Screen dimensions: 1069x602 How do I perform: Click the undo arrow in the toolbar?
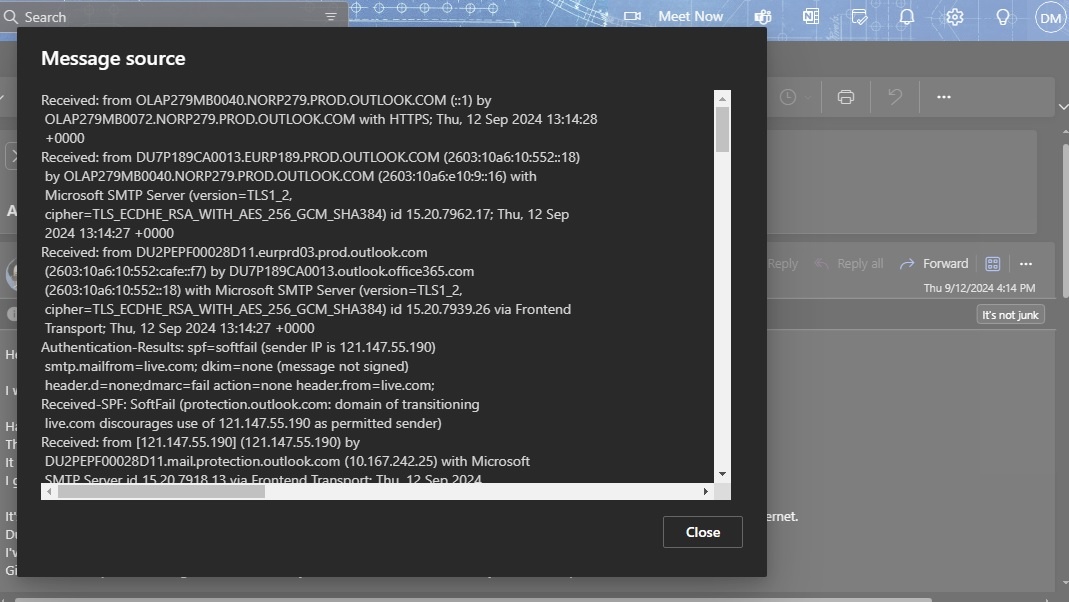tap(894, 97)
